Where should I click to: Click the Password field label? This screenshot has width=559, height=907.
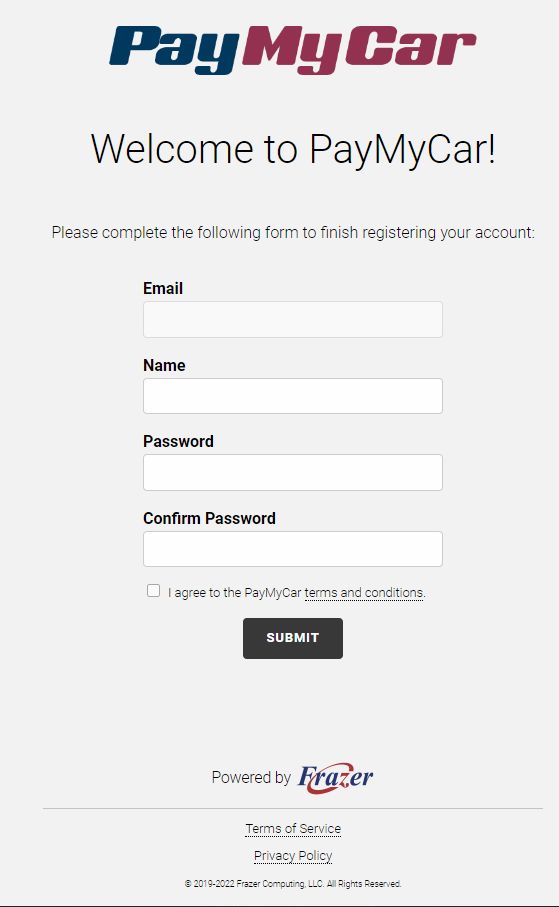[x=178, y=441]
